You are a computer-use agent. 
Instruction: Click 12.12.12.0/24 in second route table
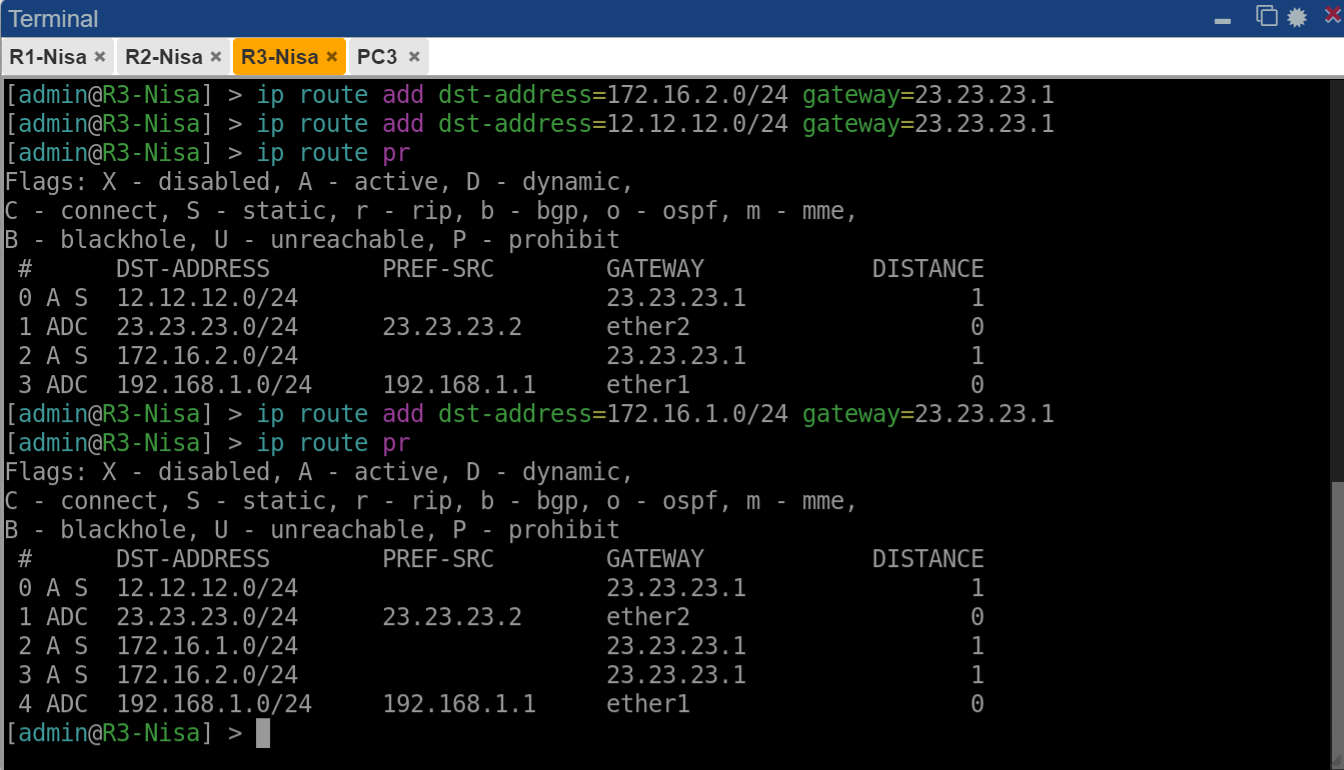point(207,588)
